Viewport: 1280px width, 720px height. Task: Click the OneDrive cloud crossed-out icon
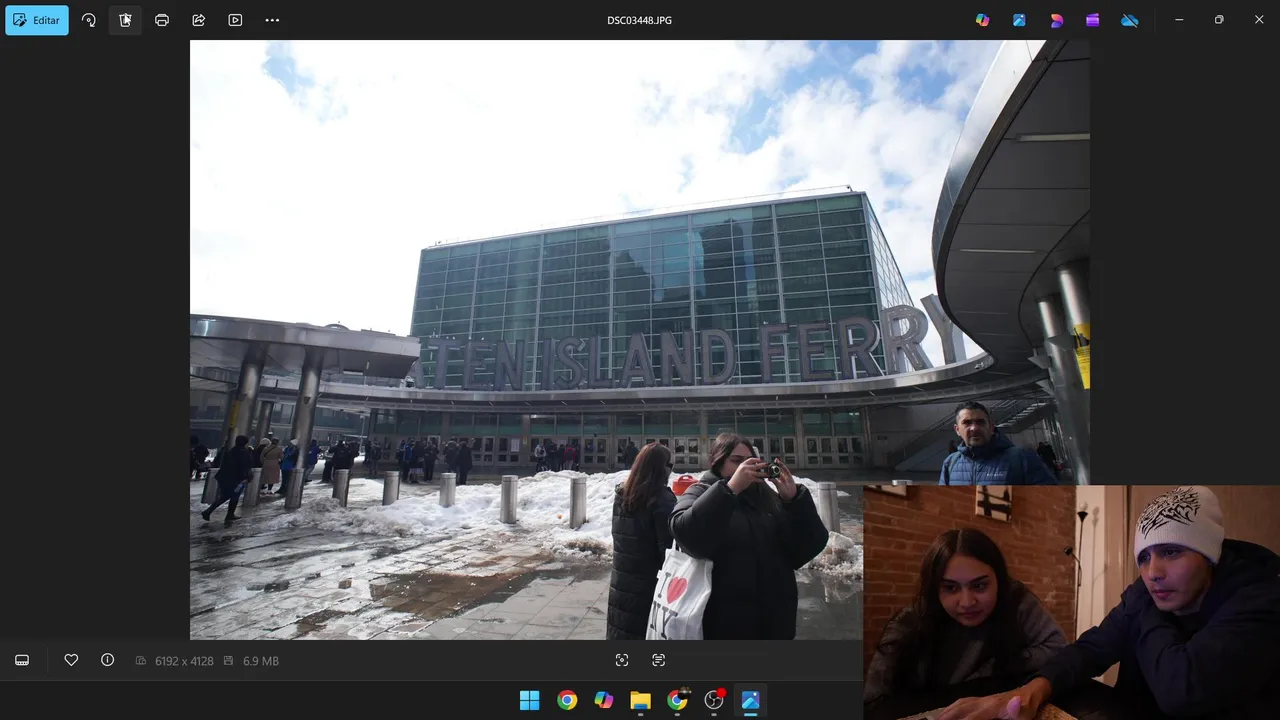[x=1130, y=20]
